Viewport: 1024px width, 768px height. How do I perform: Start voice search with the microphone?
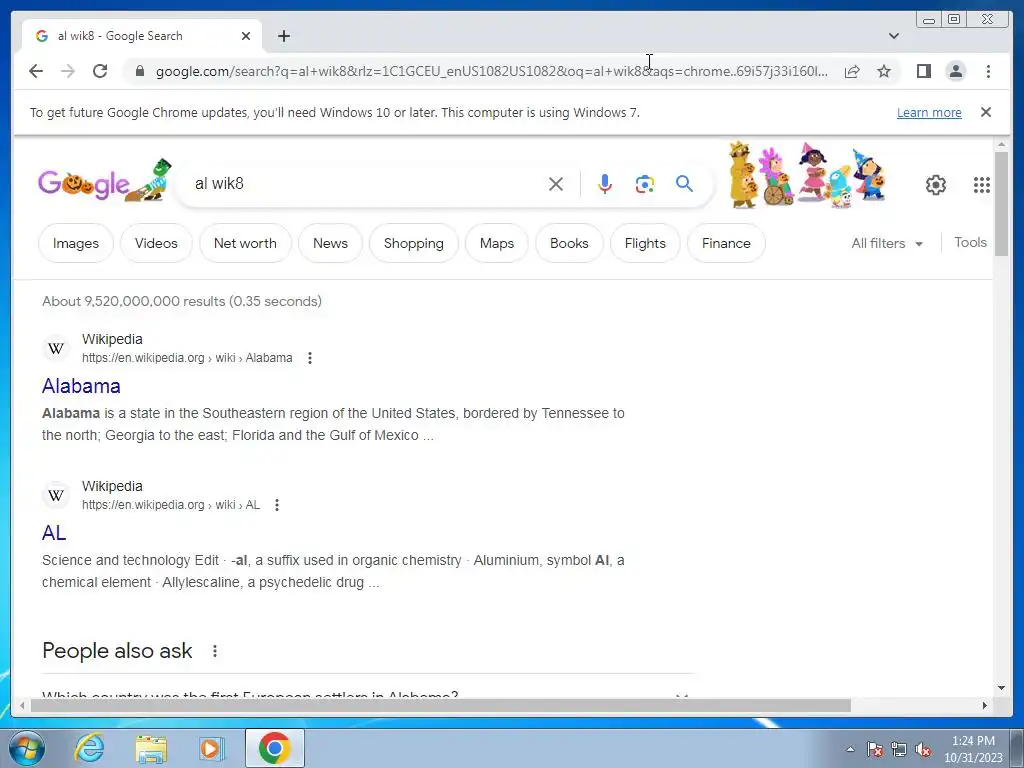605,184
